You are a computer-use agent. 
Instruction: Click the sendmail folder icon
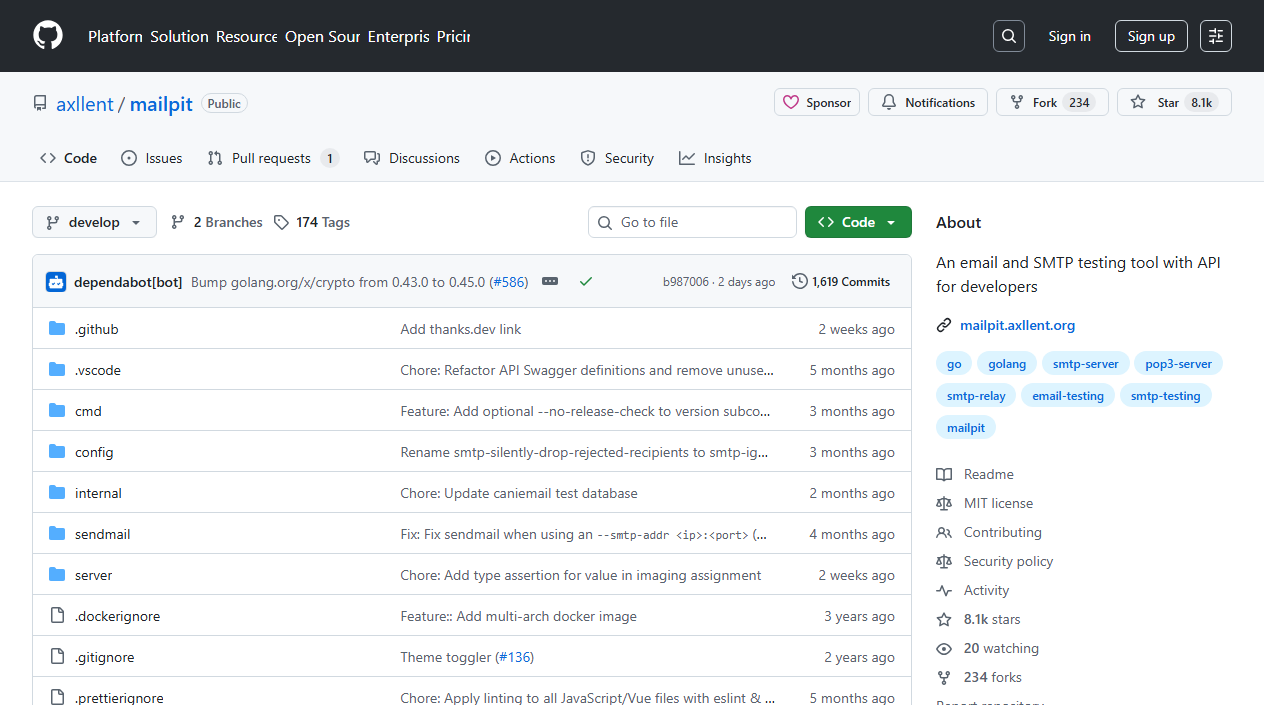click(57, 534)
